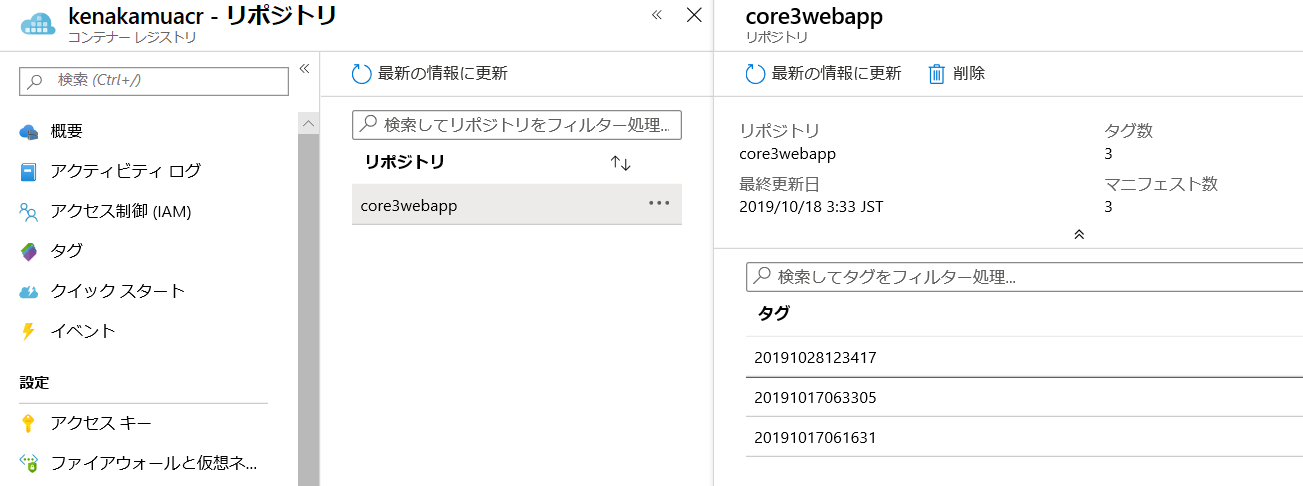The height and width of the screenshot is (486, 1303).
Task: Collapse the details section with double chevron
Action: [1079, 234]
